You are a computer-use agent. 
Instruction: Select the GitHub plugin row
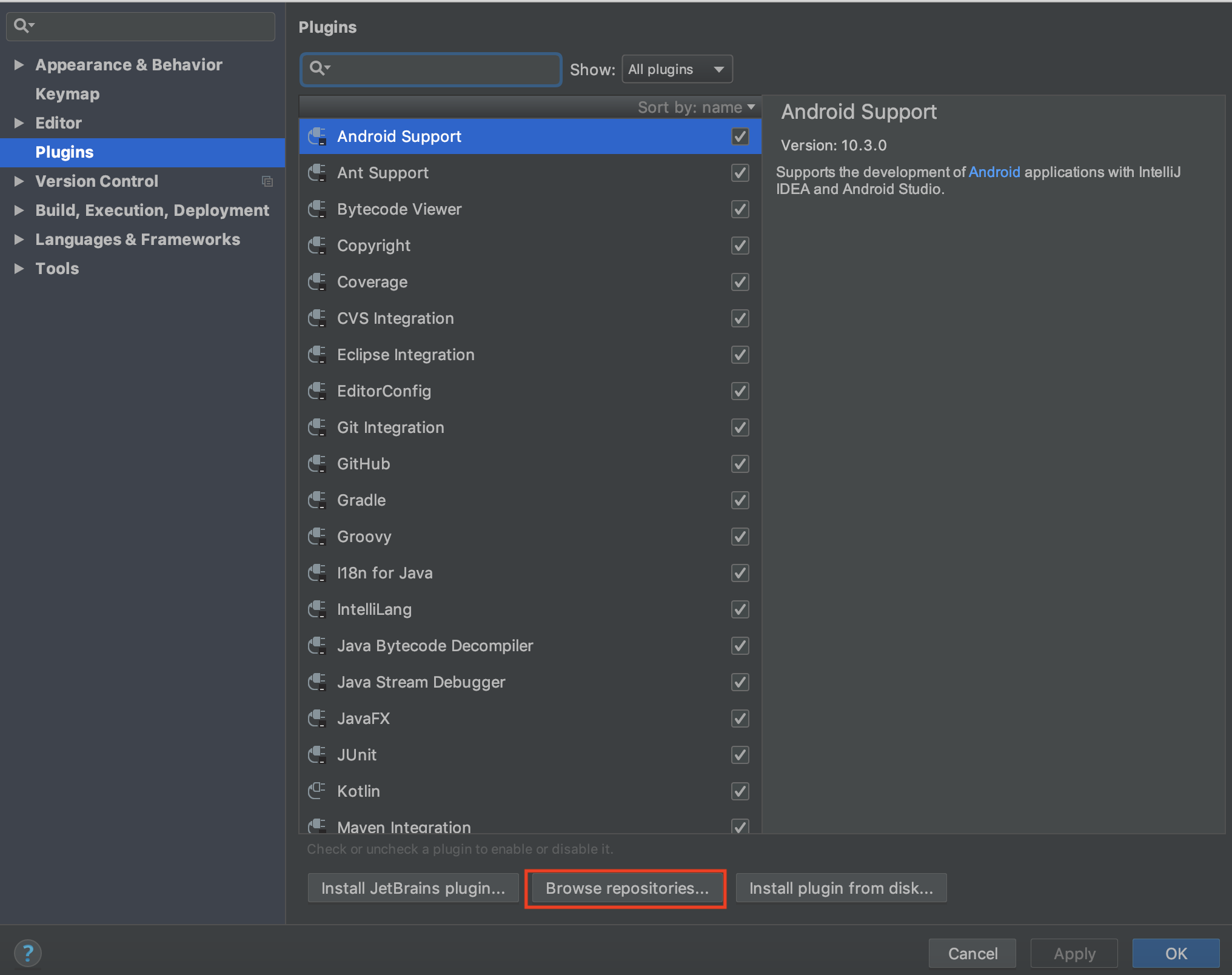(x=530, y=464)
